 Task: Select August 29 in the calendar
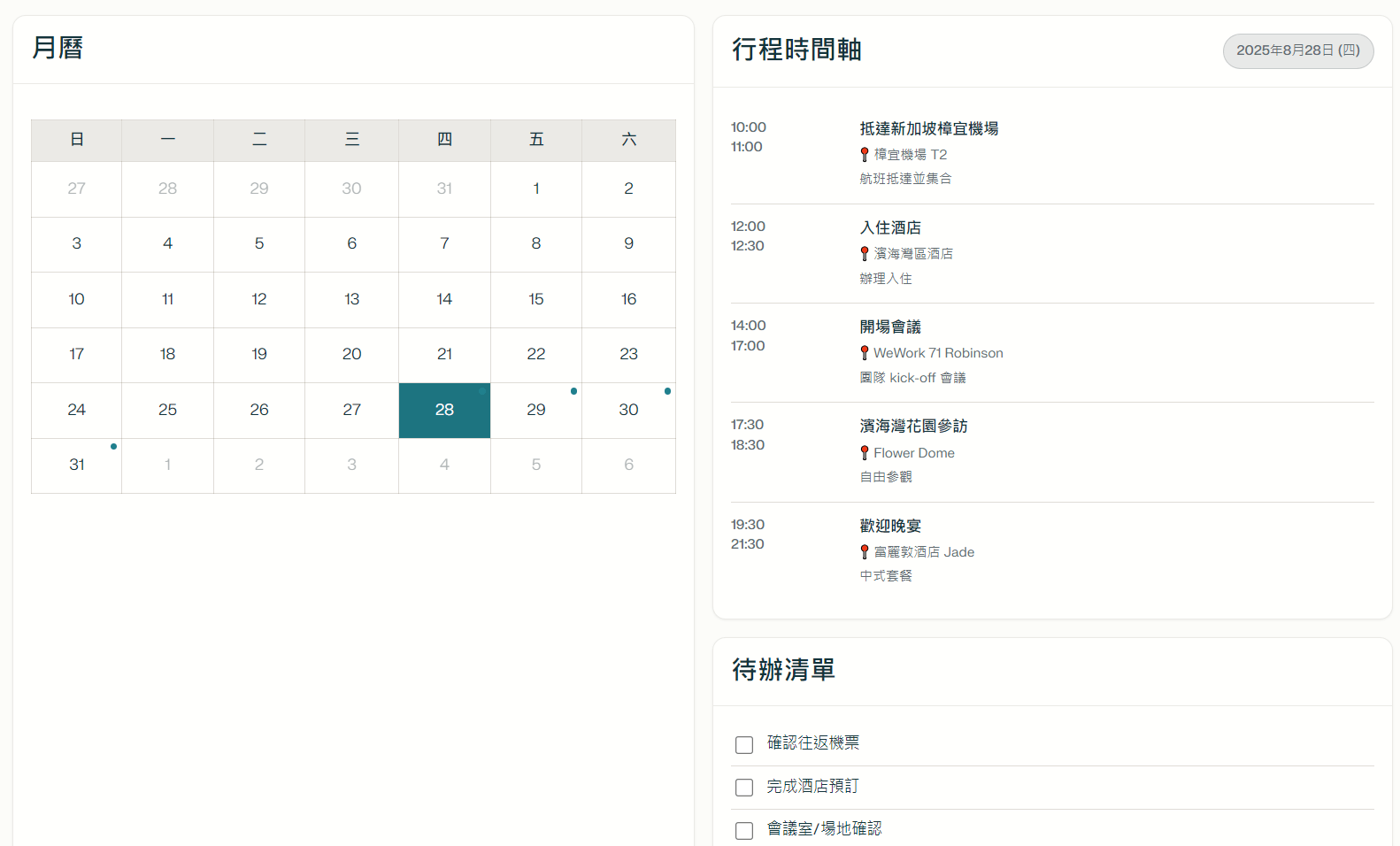(536, 410)
